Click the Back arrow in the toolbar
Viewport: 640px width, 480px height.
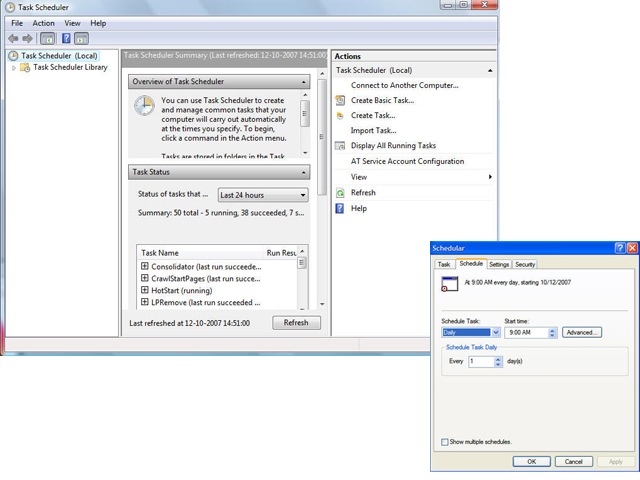pos(13,39)
